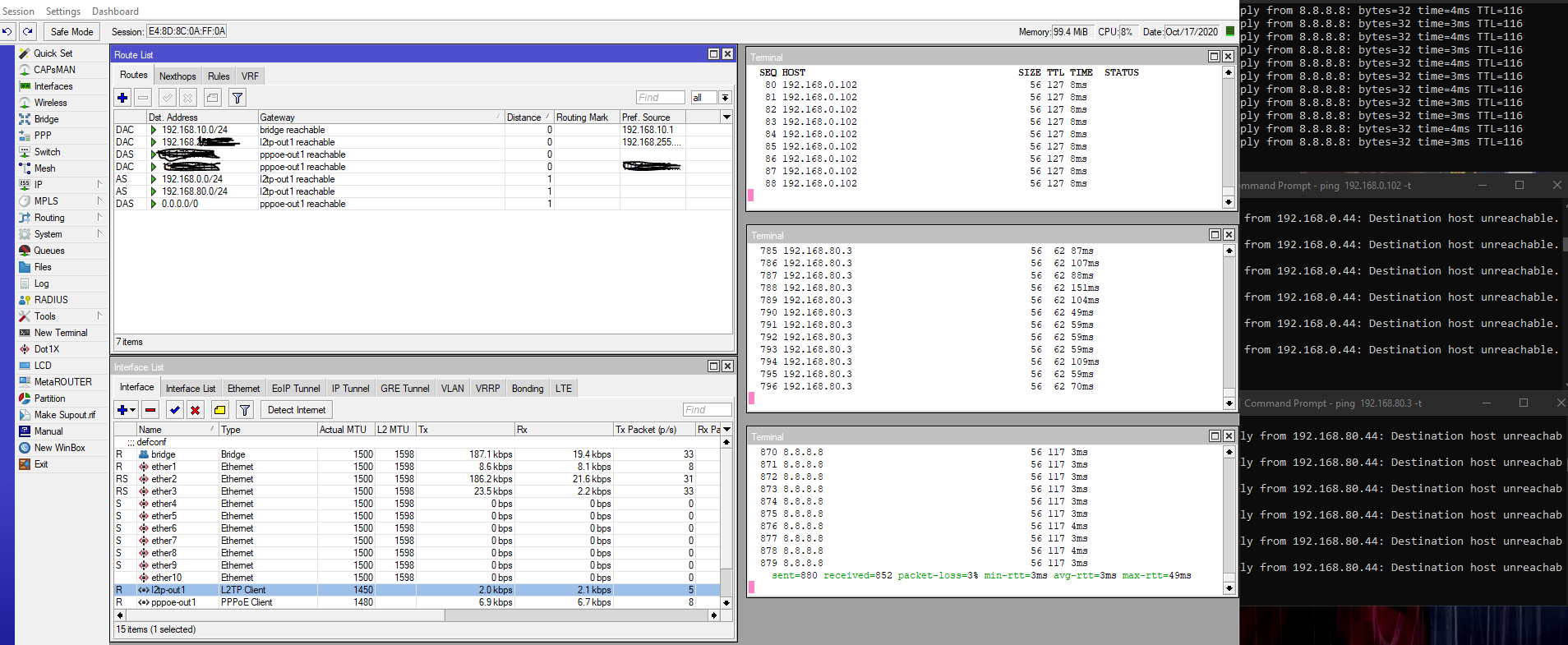The image size is (1568, 645).
Task: Open Interfaces from the sidebar
Action: 53,86
